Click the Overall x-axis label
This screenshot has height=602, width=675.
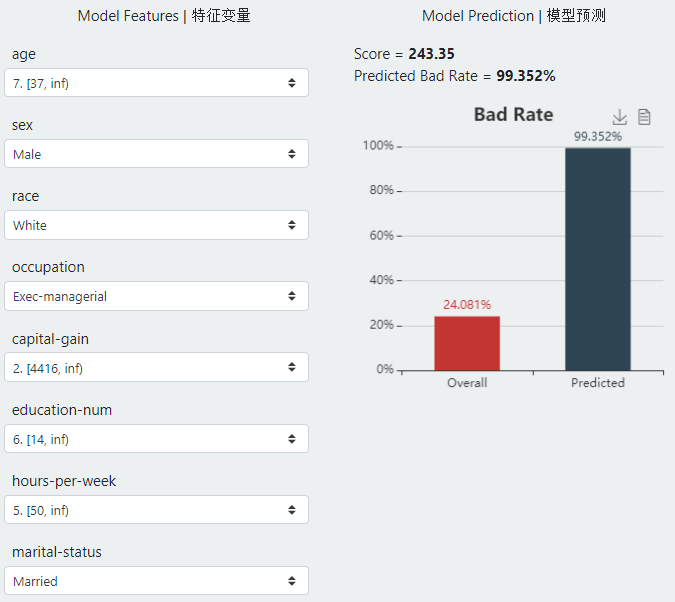tap(467, 383)
